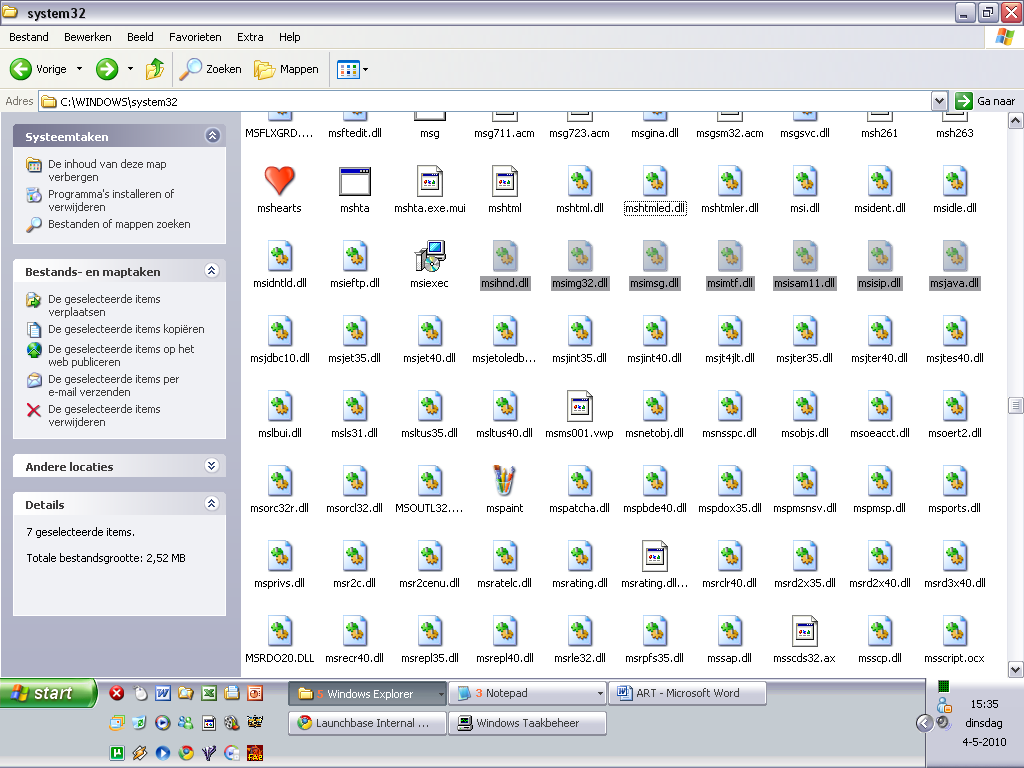Click the mshta application icon

click(x=354, y=182)
